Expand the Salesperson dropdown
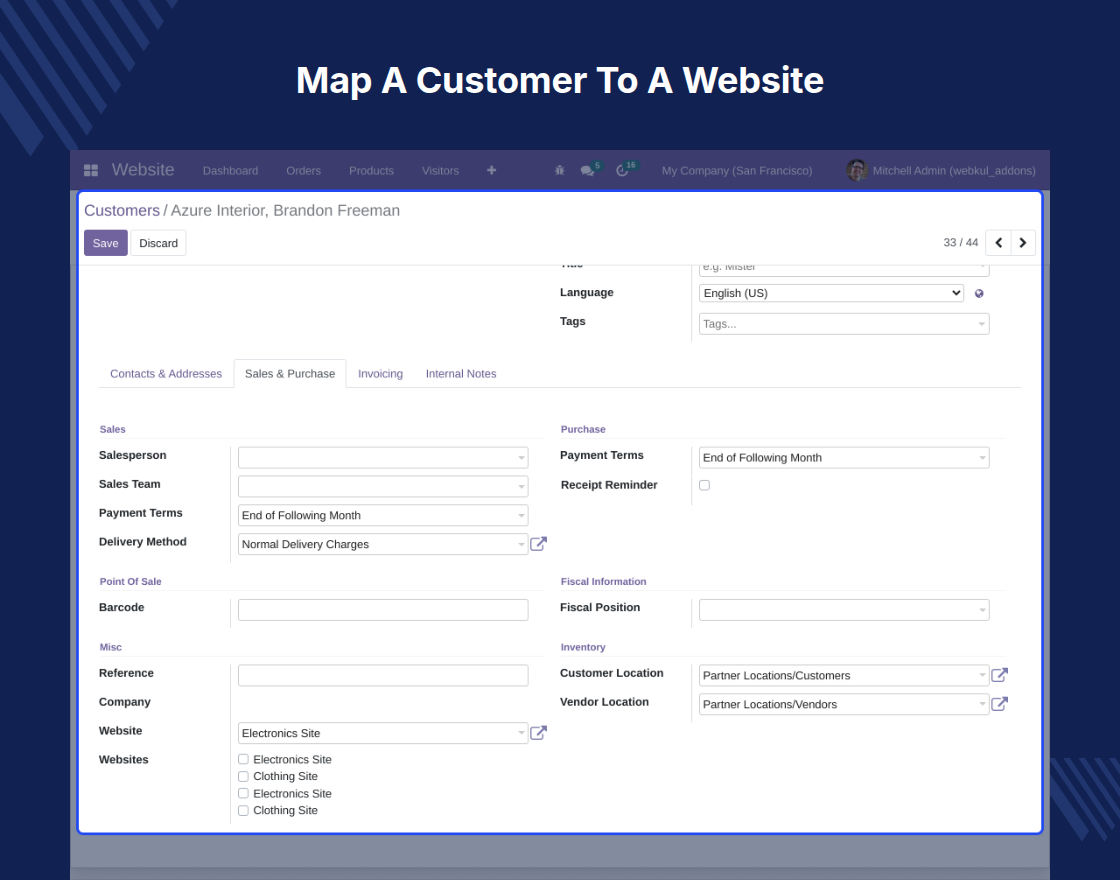 pos(383,457)
